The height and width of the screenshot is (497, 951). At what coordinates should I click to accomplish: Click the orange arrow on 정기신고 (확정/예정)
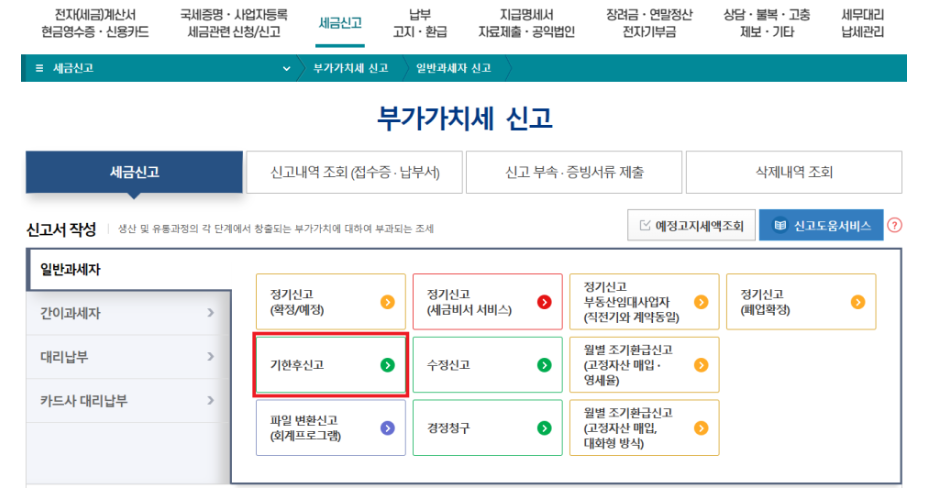coord(388,302)
